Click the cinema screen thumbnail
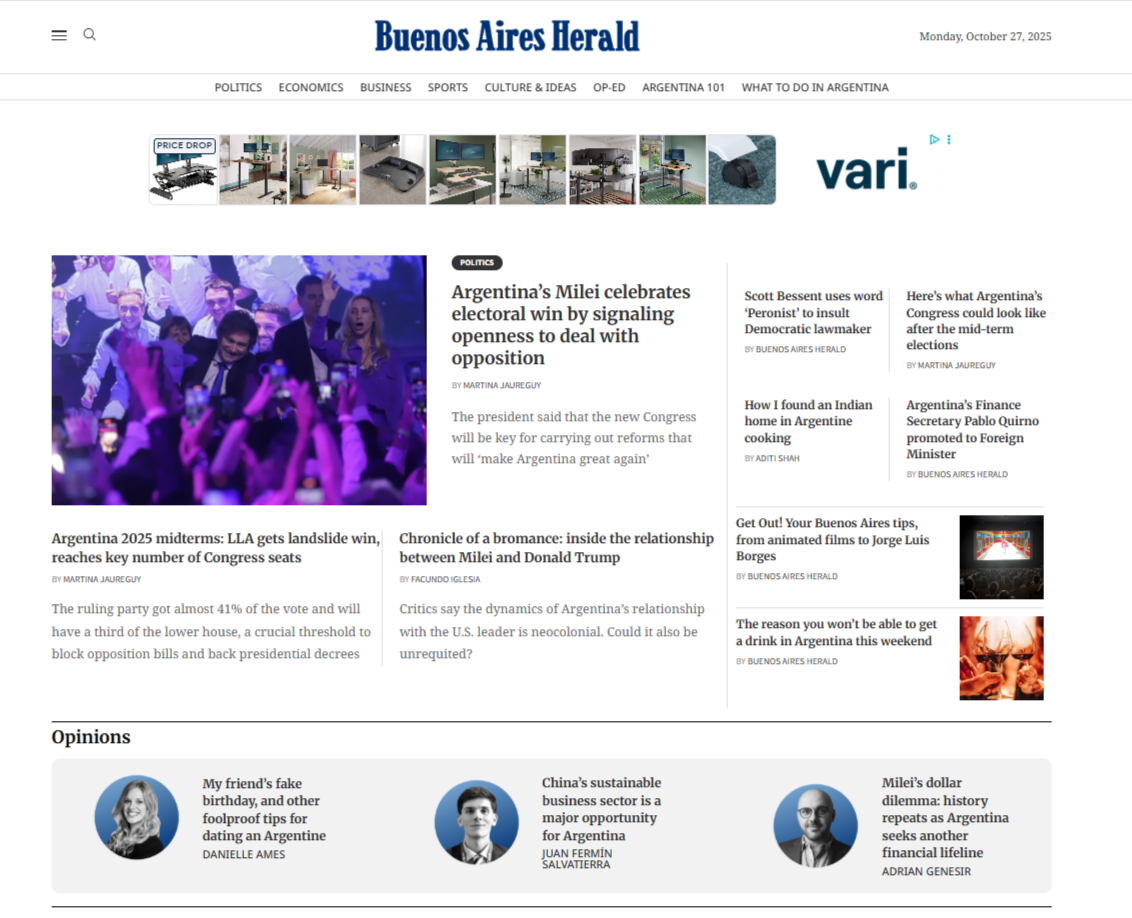This screenshot has height=918, width=1132. coord(1001,557)
